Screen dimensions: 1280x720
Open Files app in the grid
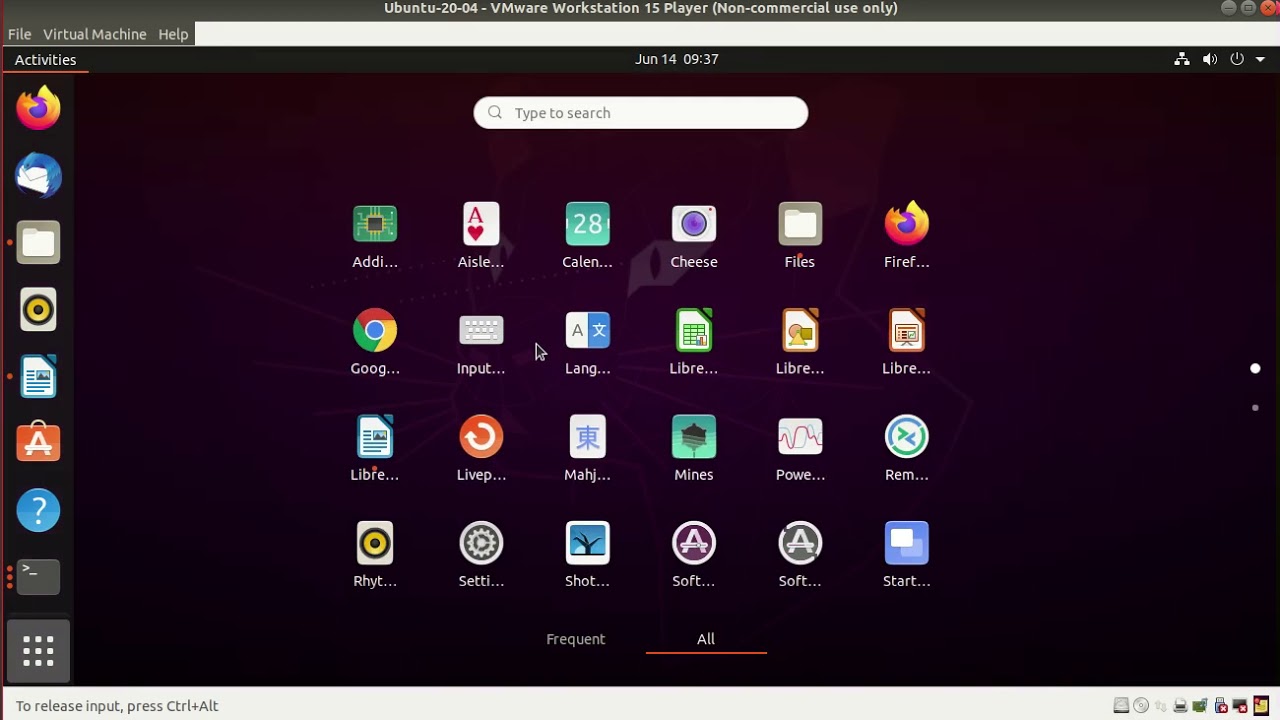coord(800,237)
